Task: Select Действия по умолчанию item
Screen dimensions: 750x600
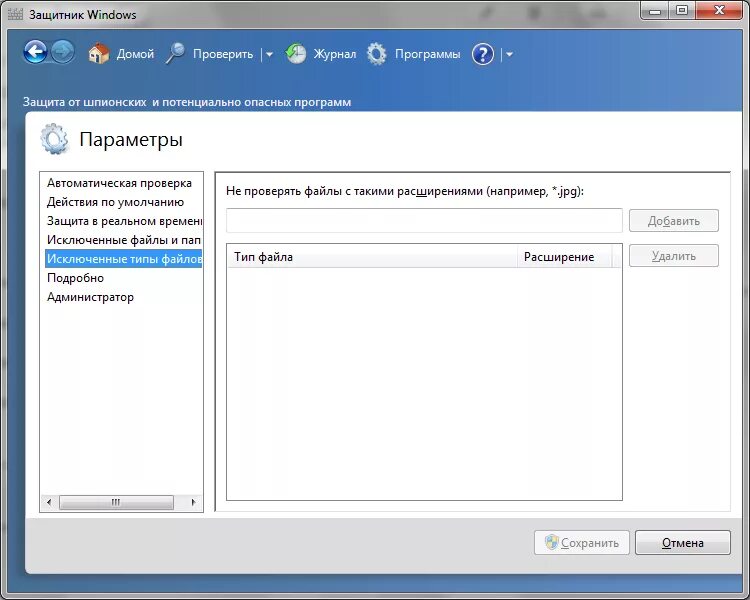Action: [123, 202]
